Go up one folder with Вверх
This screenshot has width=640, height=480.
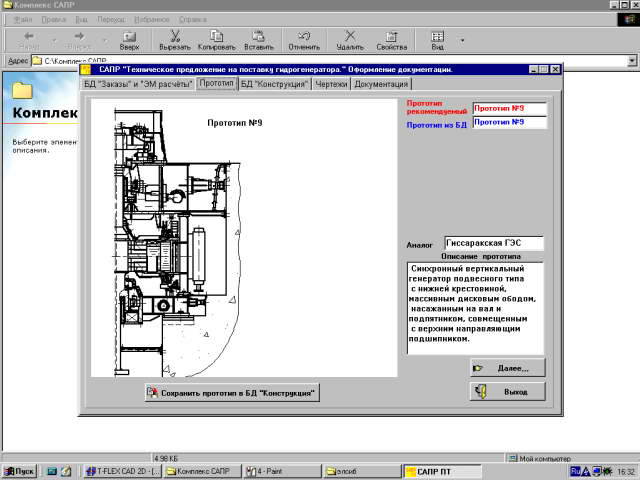click(x=129, y=40)
